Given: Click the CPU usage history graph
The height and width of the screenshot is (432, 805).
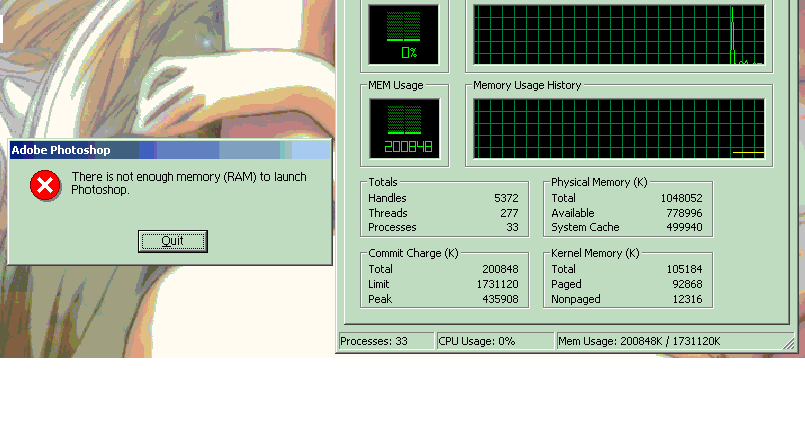Looking at the screenshot, I should tap(619, 35).
